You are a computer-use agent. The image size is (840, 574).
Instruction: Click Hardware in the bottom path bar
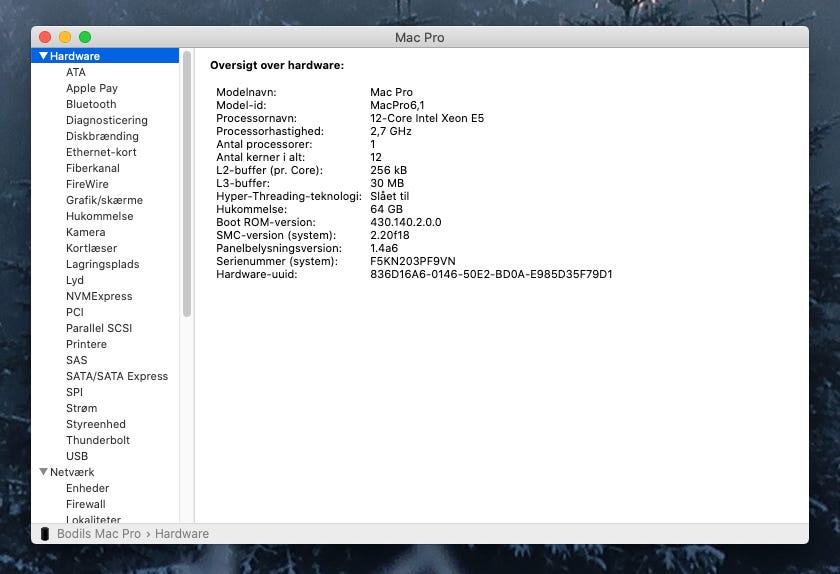(x=182, y=534)
